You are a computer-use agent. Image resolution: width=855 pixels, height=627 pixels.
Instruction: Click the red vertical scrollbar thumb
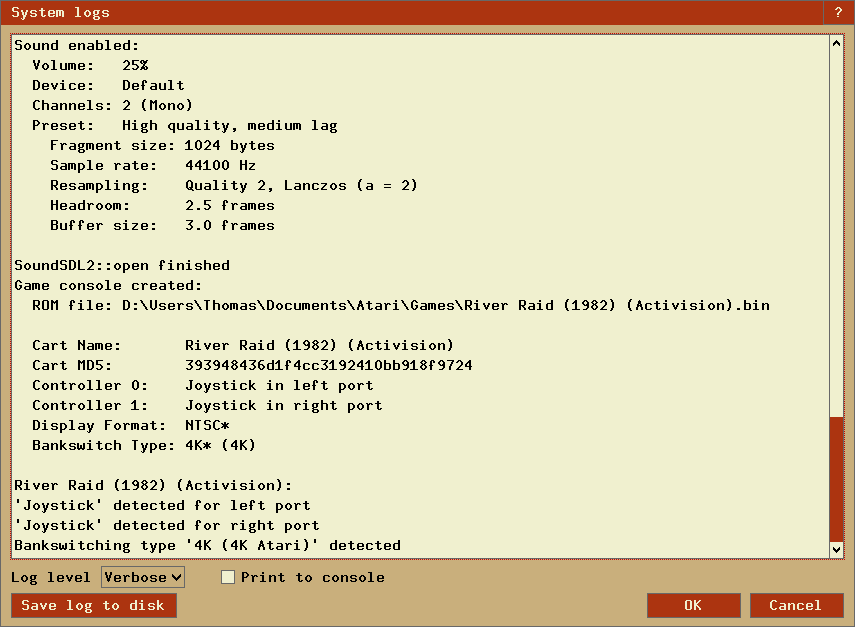click(x=836, y=479)
